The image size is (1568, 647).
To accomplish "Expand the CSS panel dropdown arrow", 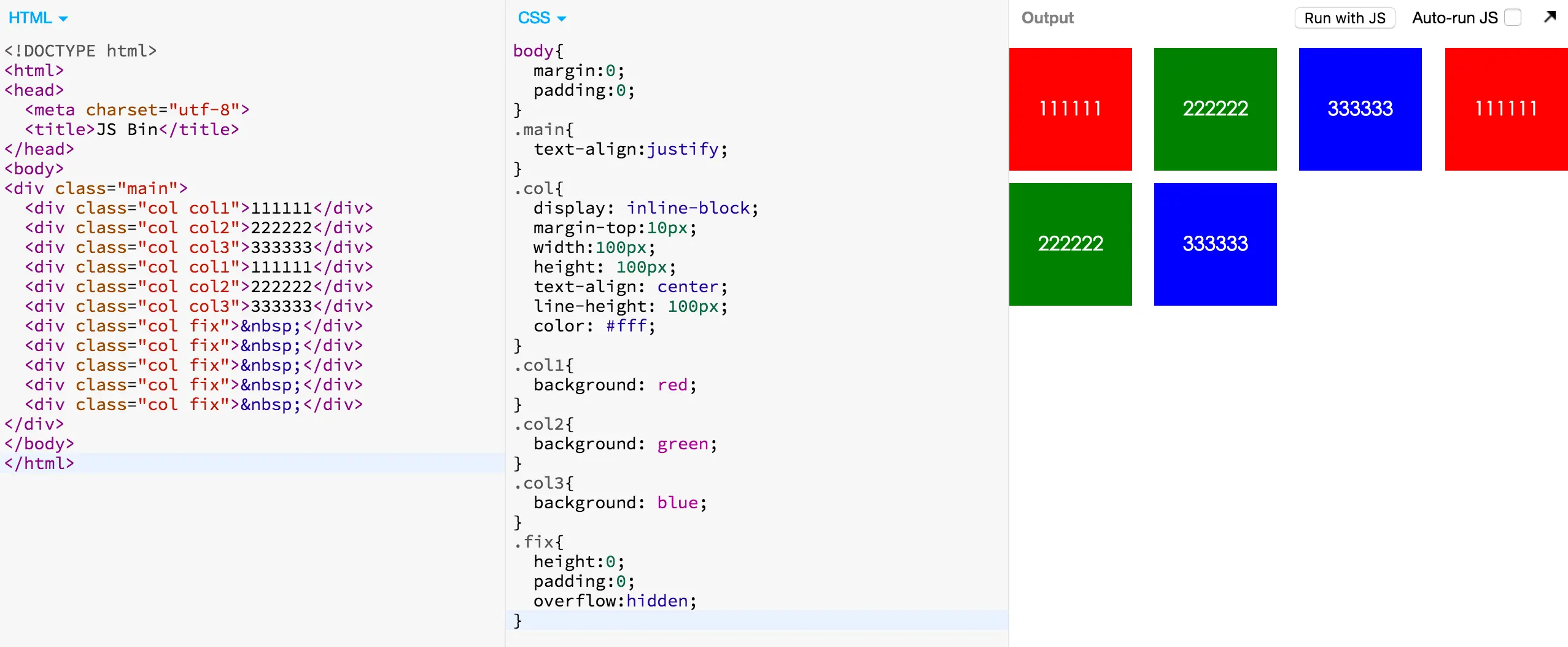I will [561, 19].
